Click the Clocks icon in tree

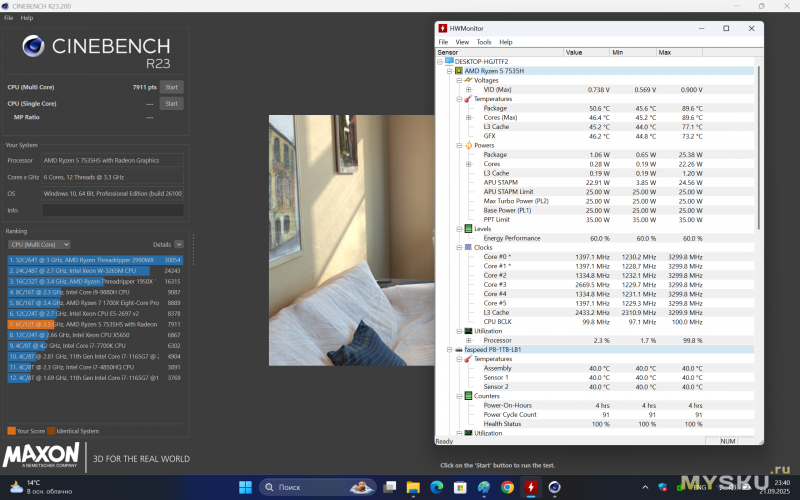(x=468, y=247)
